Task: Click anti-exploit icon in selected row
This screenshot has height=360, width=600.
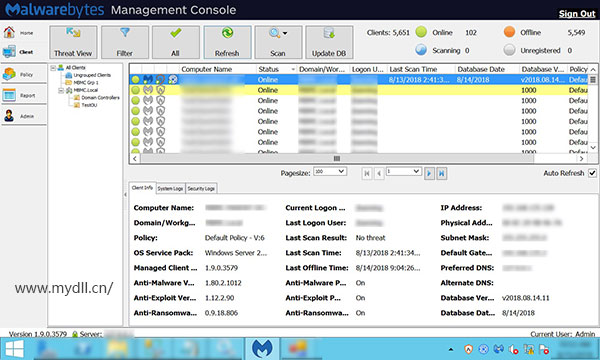Action: pyautogui.click(x=160, y=79)
